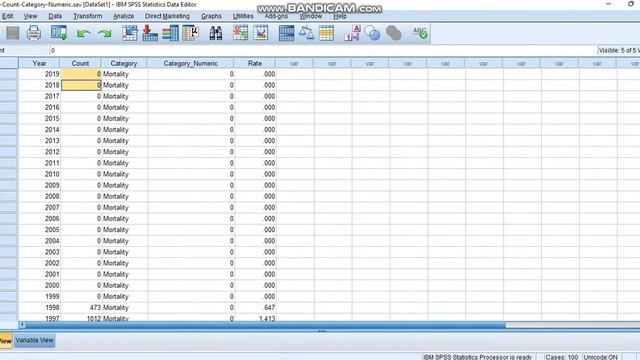Toggle the Value labels icon
Screen dimensions: 640x360
pyautogui.click(x=352, y=33)
